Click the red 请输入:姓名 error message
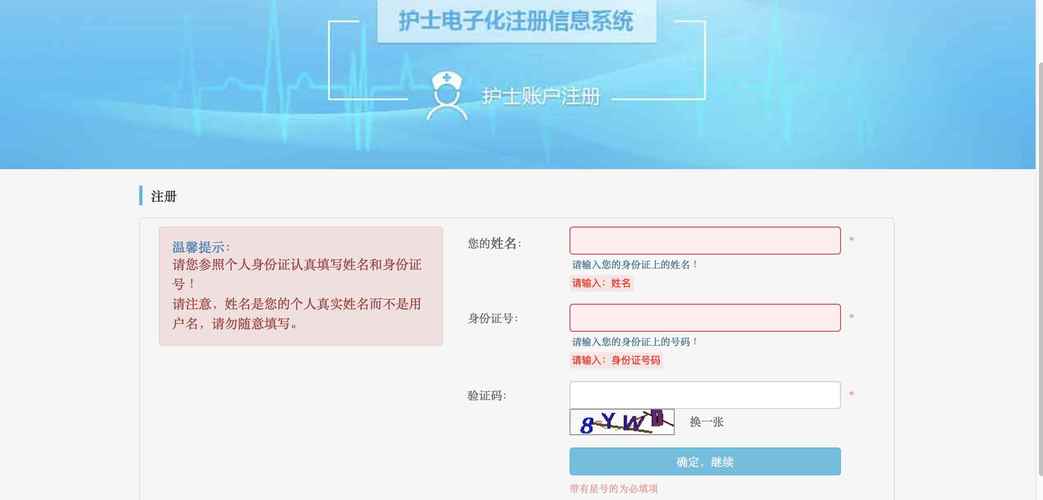The height and width of the screenshot is (500, 1043). tap(601, 283)
